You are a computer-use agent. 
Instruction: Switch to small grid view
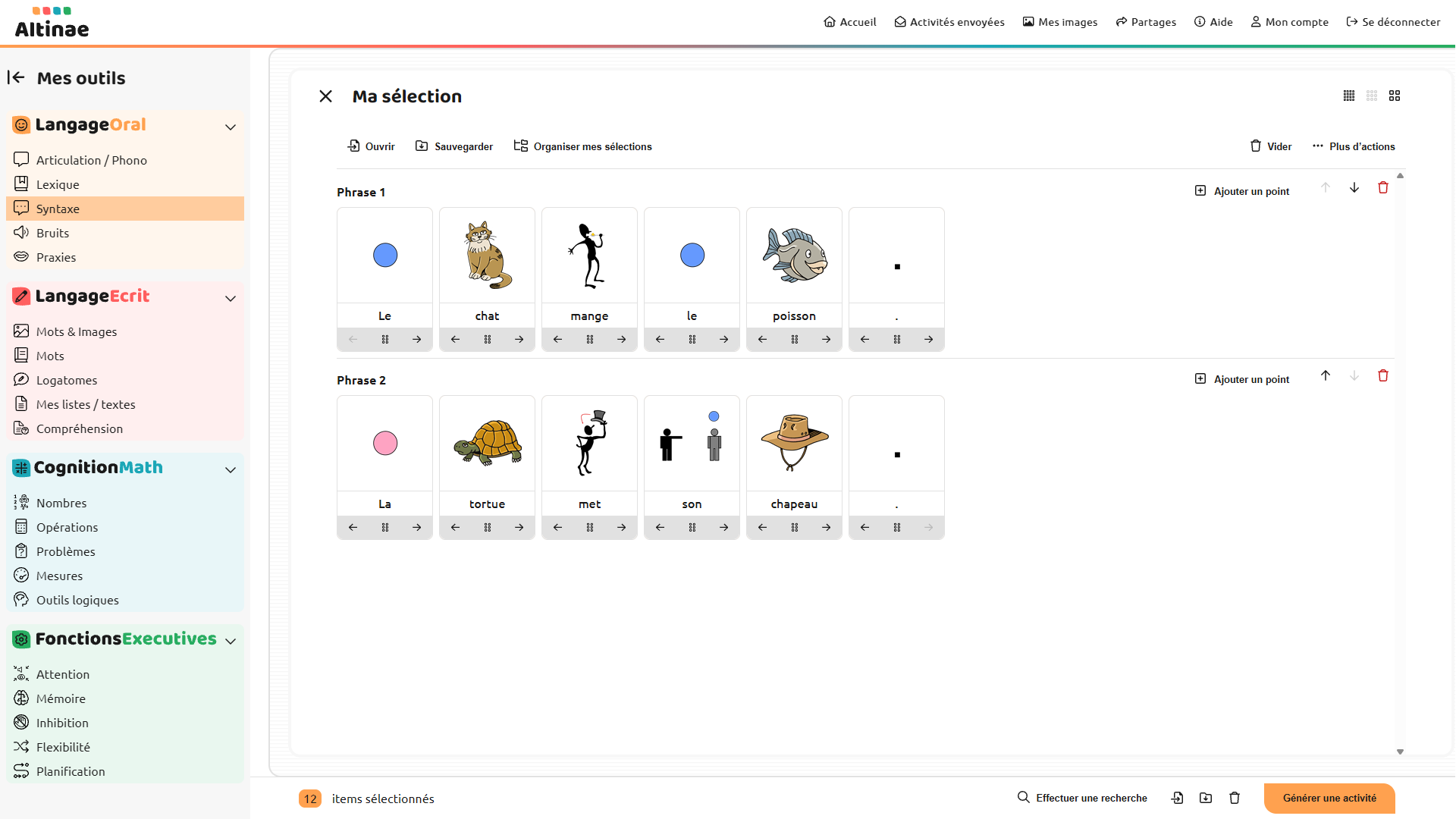1348,96
